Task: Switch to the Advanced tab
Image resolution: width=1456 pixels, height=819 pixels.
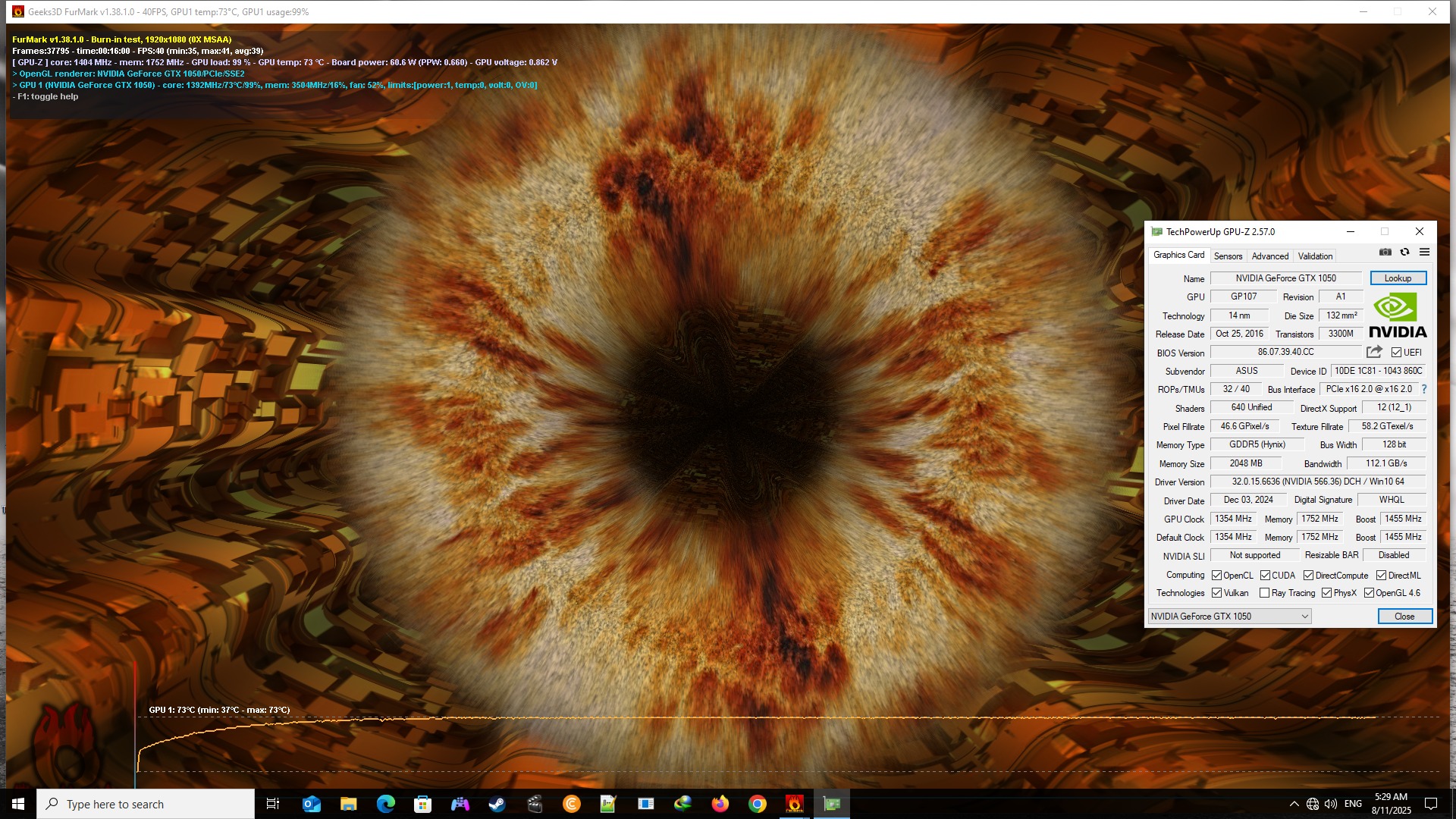Action: click(1269, 256)
